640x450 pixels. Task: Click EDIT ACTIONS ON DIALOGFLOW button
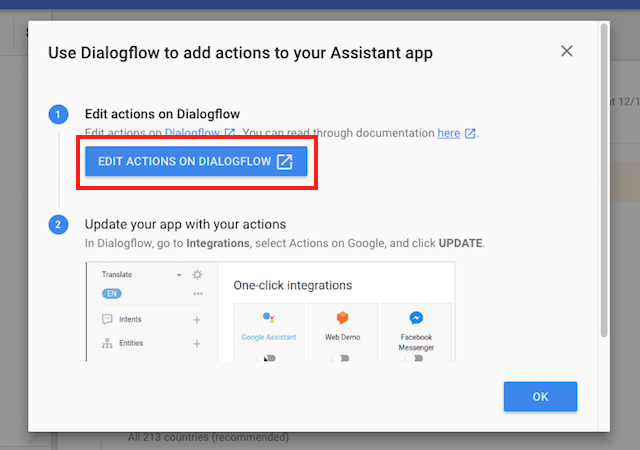click(196, 162)
